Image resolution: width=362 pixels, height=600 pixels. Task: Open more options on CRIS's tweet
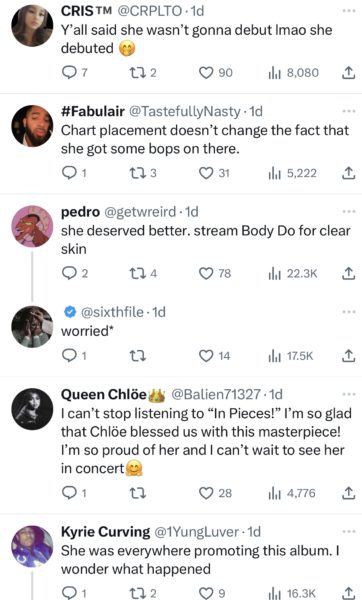coord(349,11)
